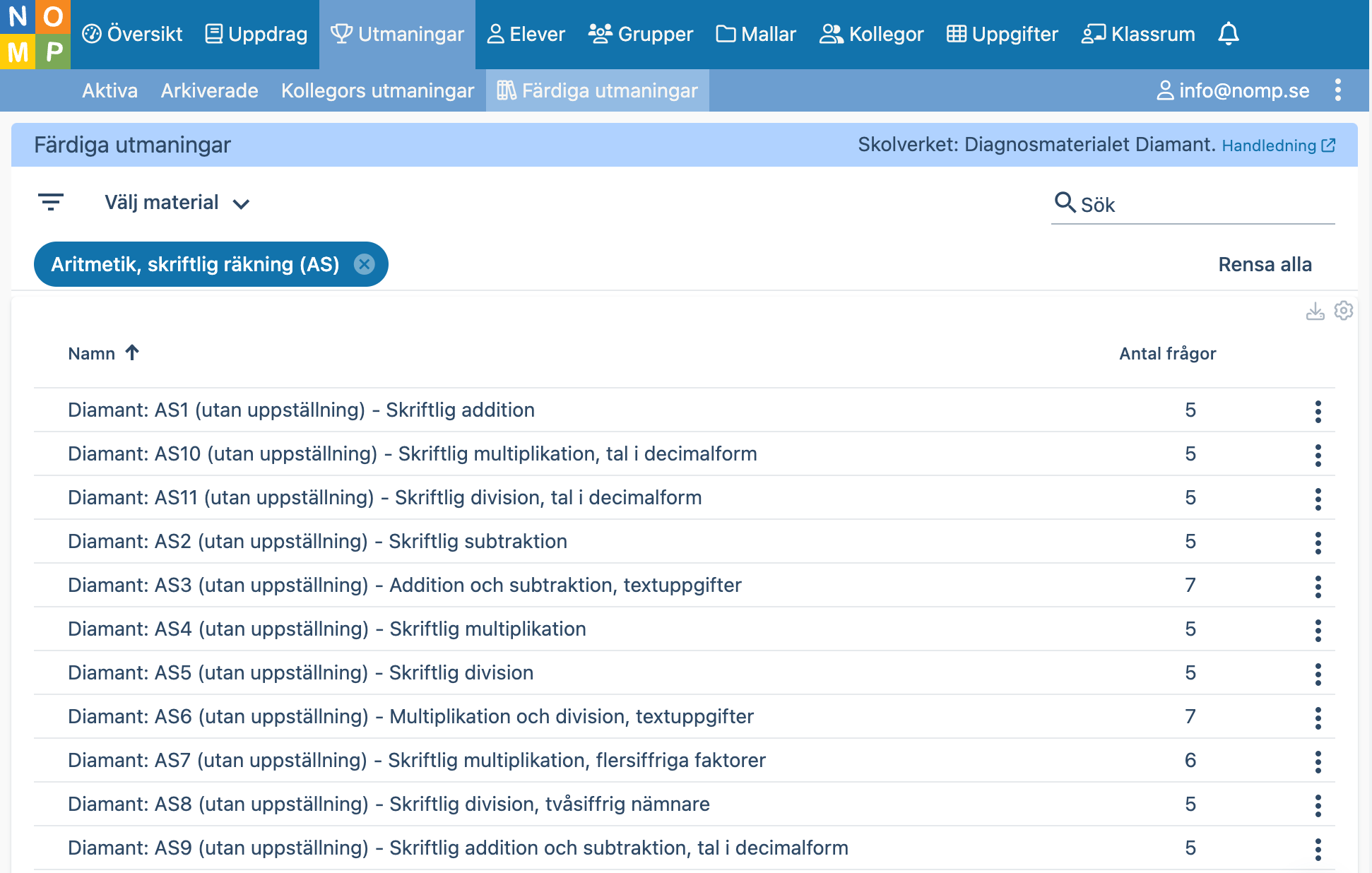Expand the Välj material dropdown

pos(177,203)
